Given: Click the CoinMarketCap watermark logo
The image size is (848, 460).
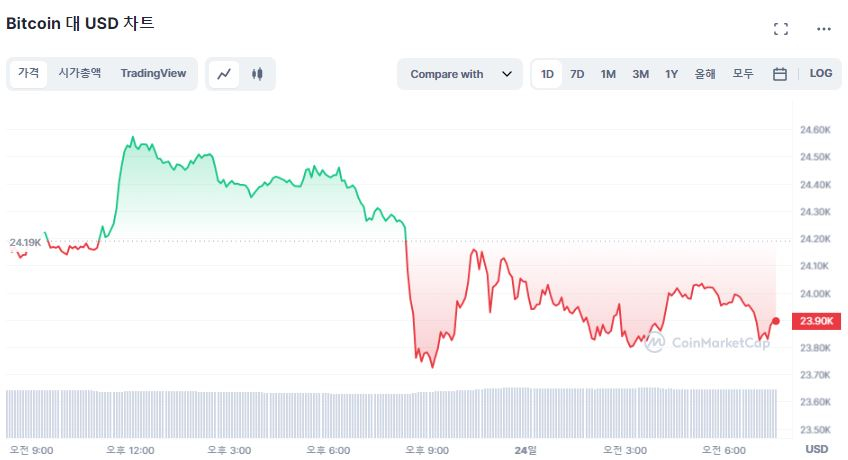Looking at the screenshot, I should coord(707,343).
